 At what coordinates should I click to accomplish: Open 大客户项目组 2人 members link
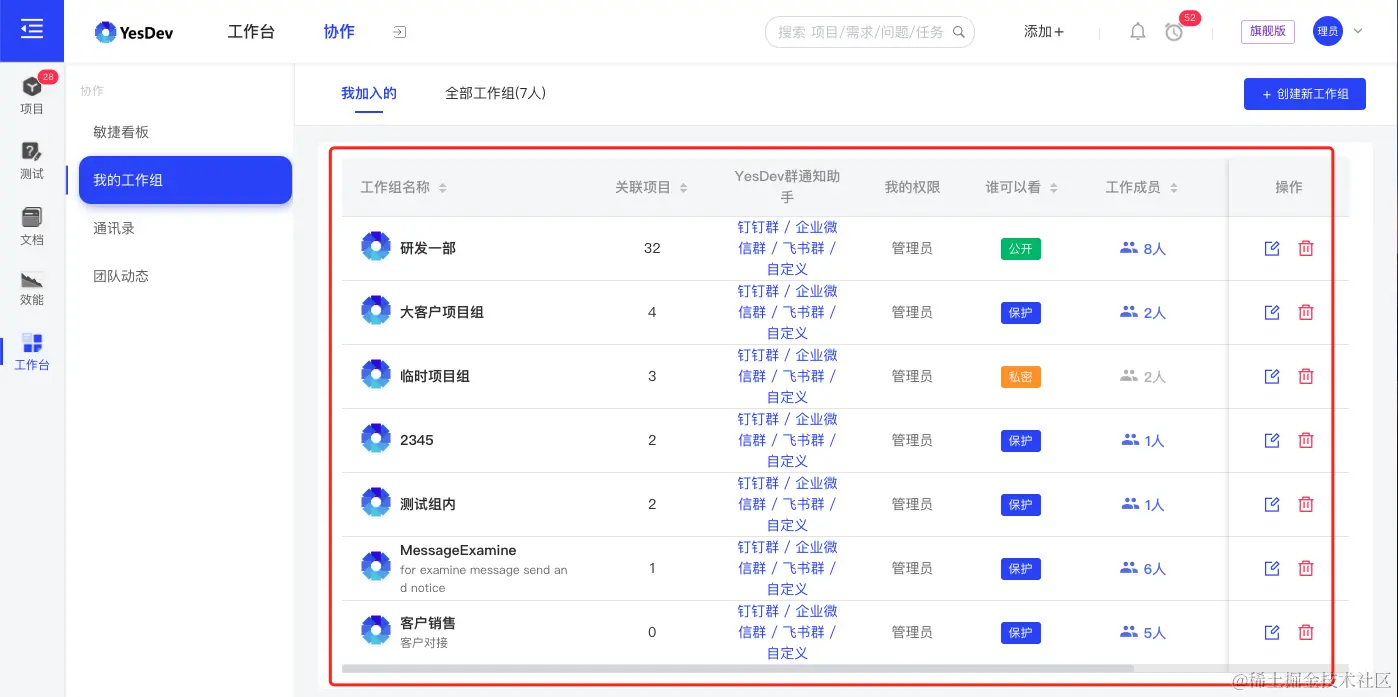click(x=1143, y=312)
